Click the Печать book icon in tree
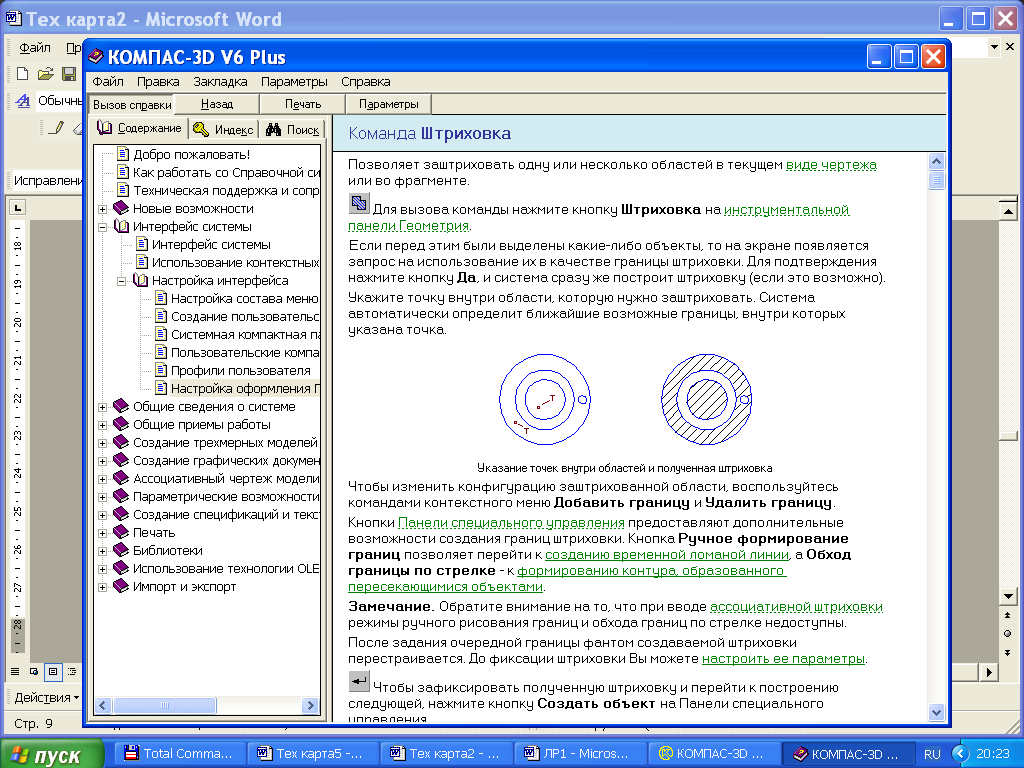 tap(121, 532)
